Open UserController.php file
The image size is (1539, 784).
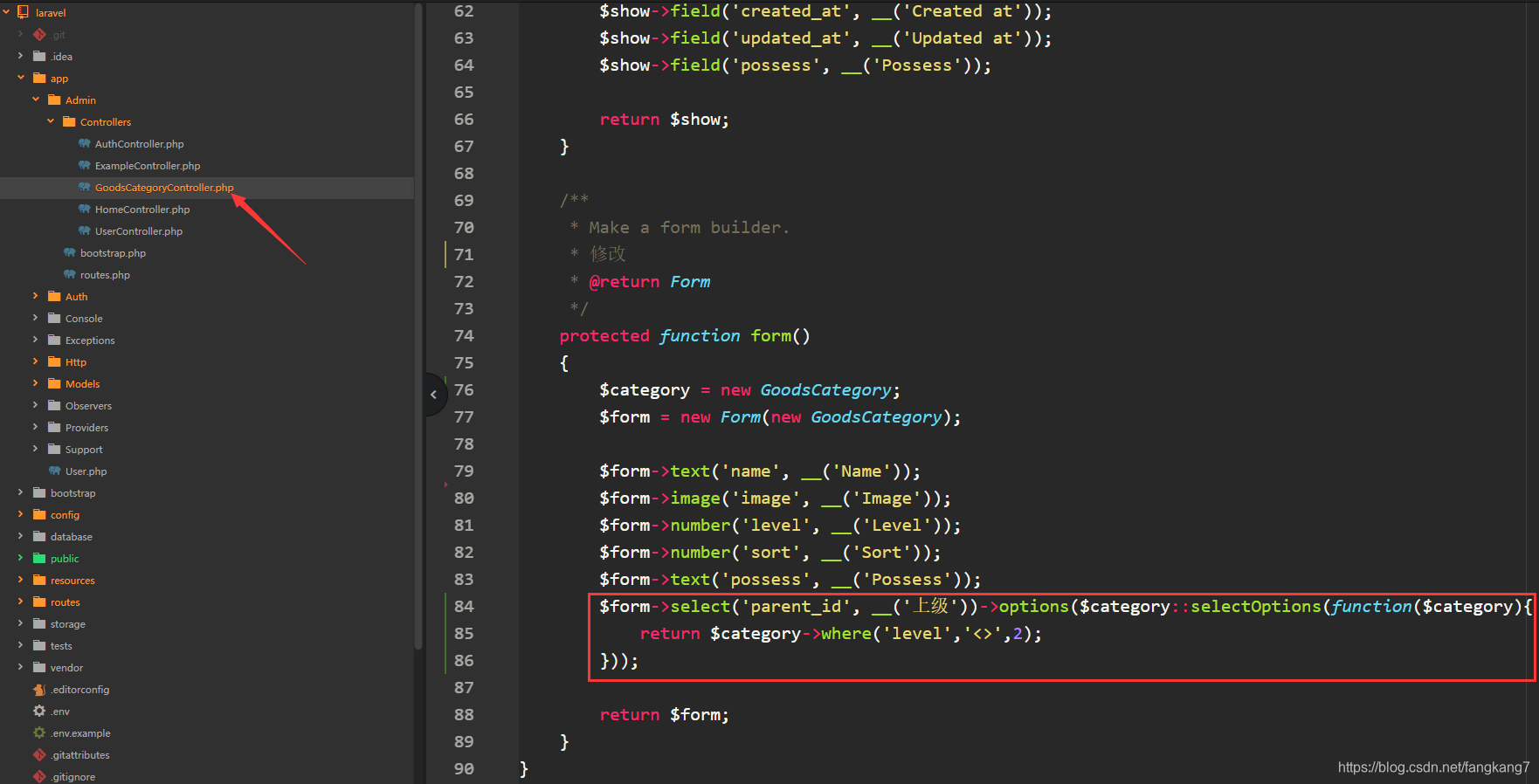click(139, 231)
